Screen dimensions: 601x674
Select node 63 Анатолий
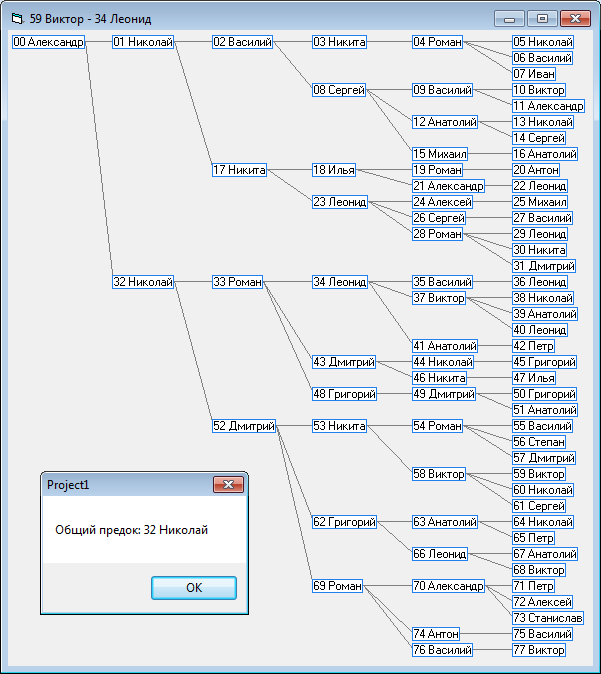coord(445,522)
